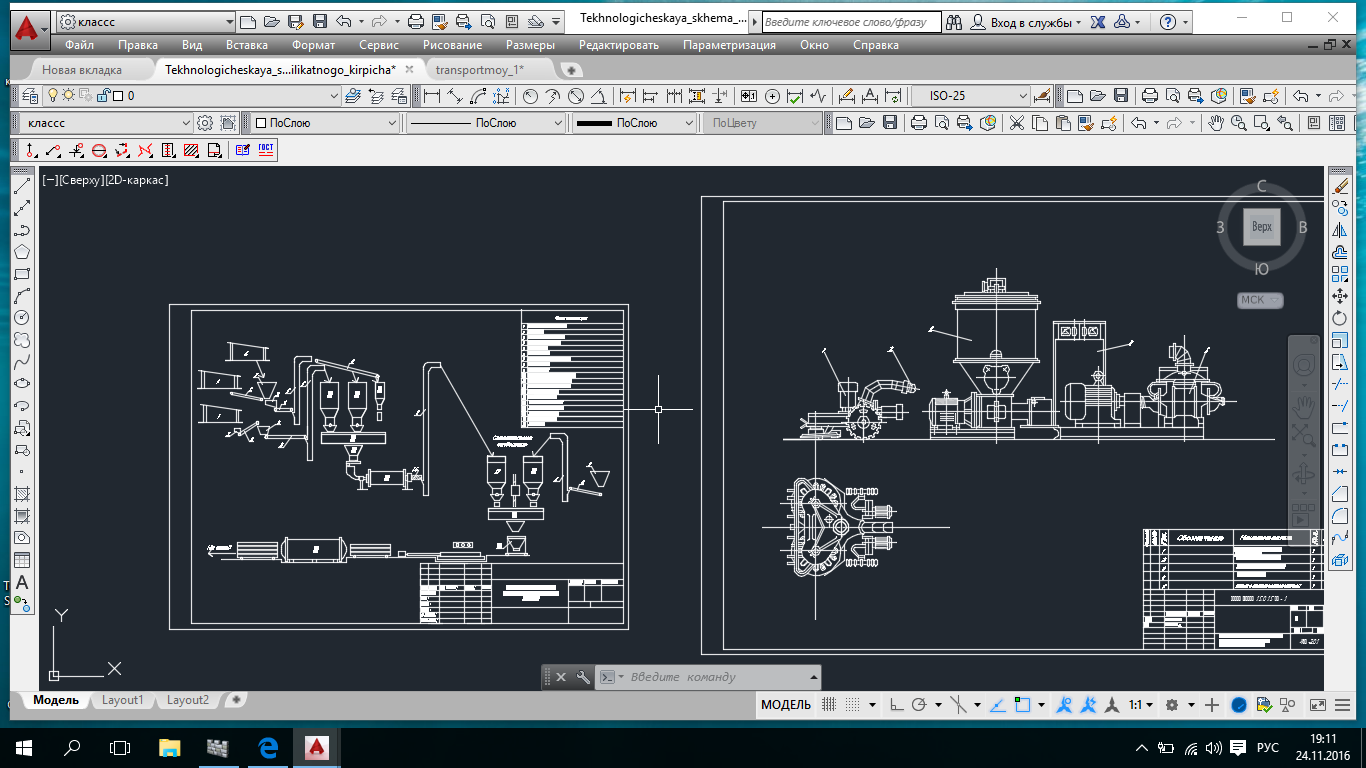
Task: Click the Linear dimension icon
Action: pos(433,96)
